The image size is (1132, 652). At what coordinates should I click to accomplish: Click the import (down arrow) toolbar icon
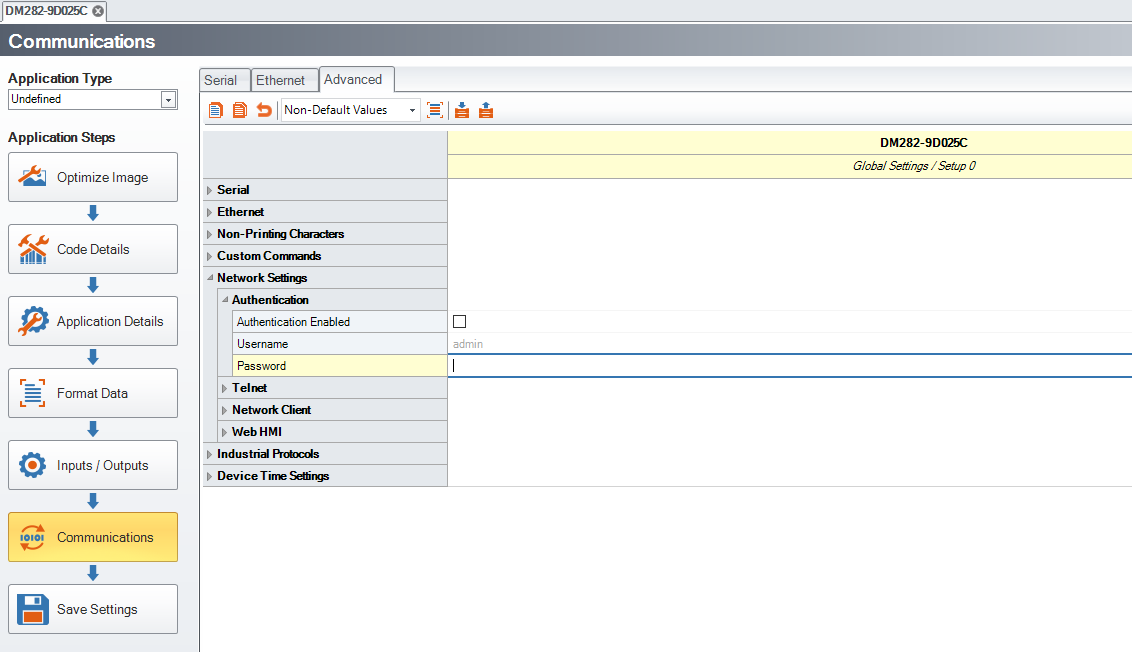461,110
